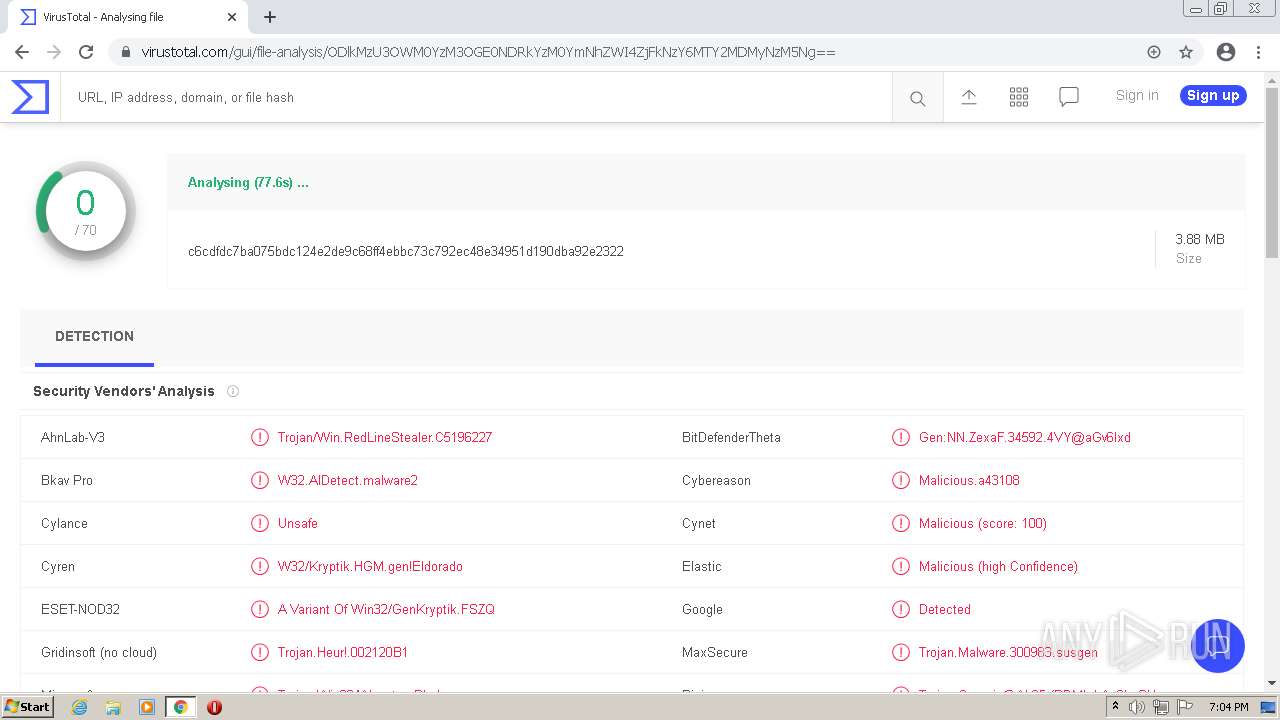Viewport: 1280px width, 720px height.
Task: Click Malicious.a43108 result
Action: pyautogui.click(x=969, y=480)
